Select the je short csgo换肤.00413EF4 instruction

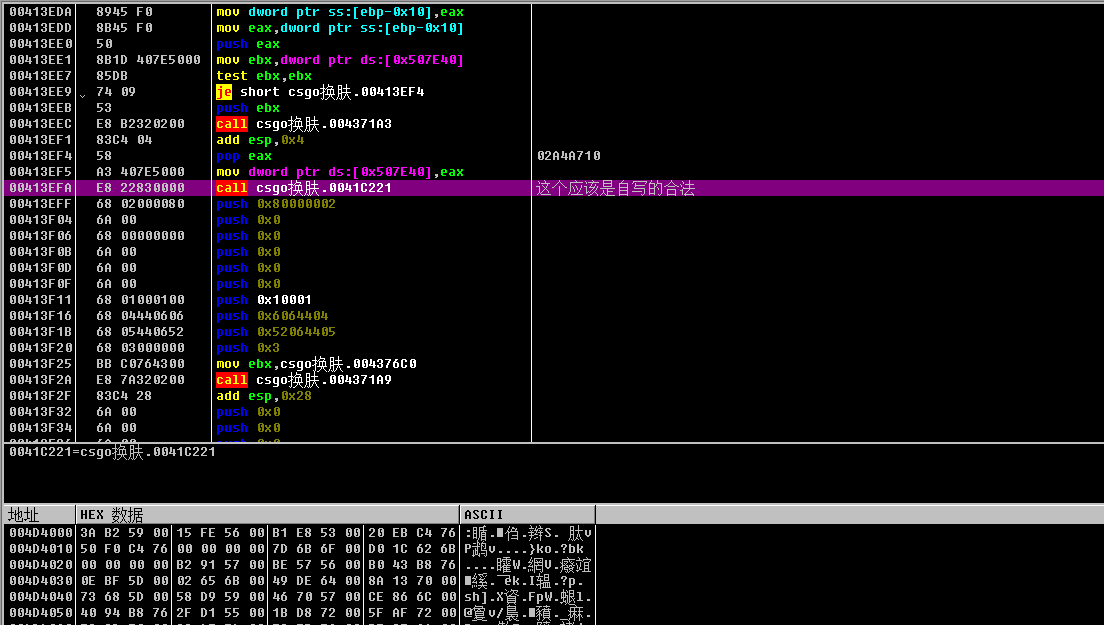pyautogui.click(x=320, y=92)
